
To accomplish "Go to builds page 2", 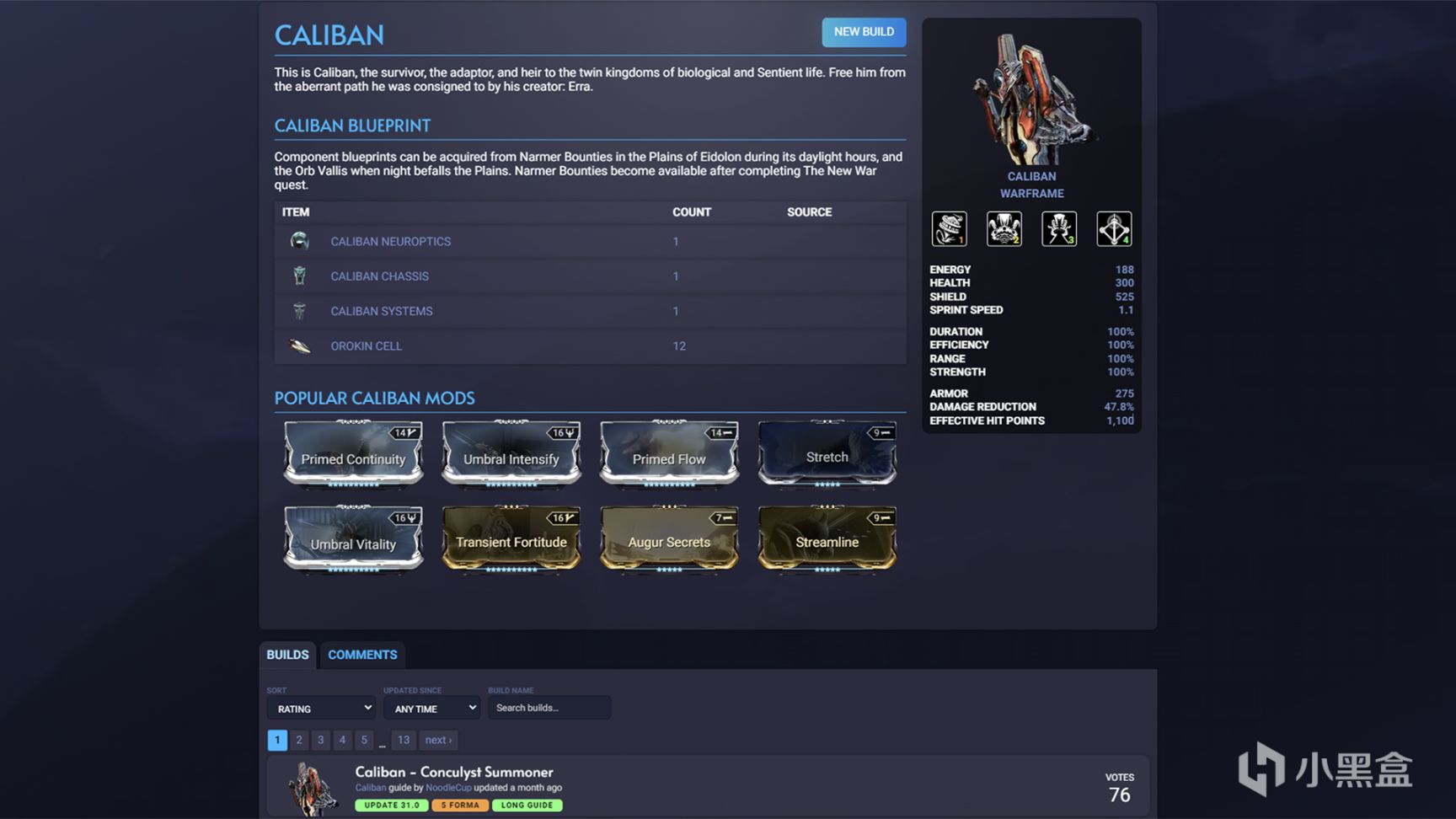I will pos(299,740).
